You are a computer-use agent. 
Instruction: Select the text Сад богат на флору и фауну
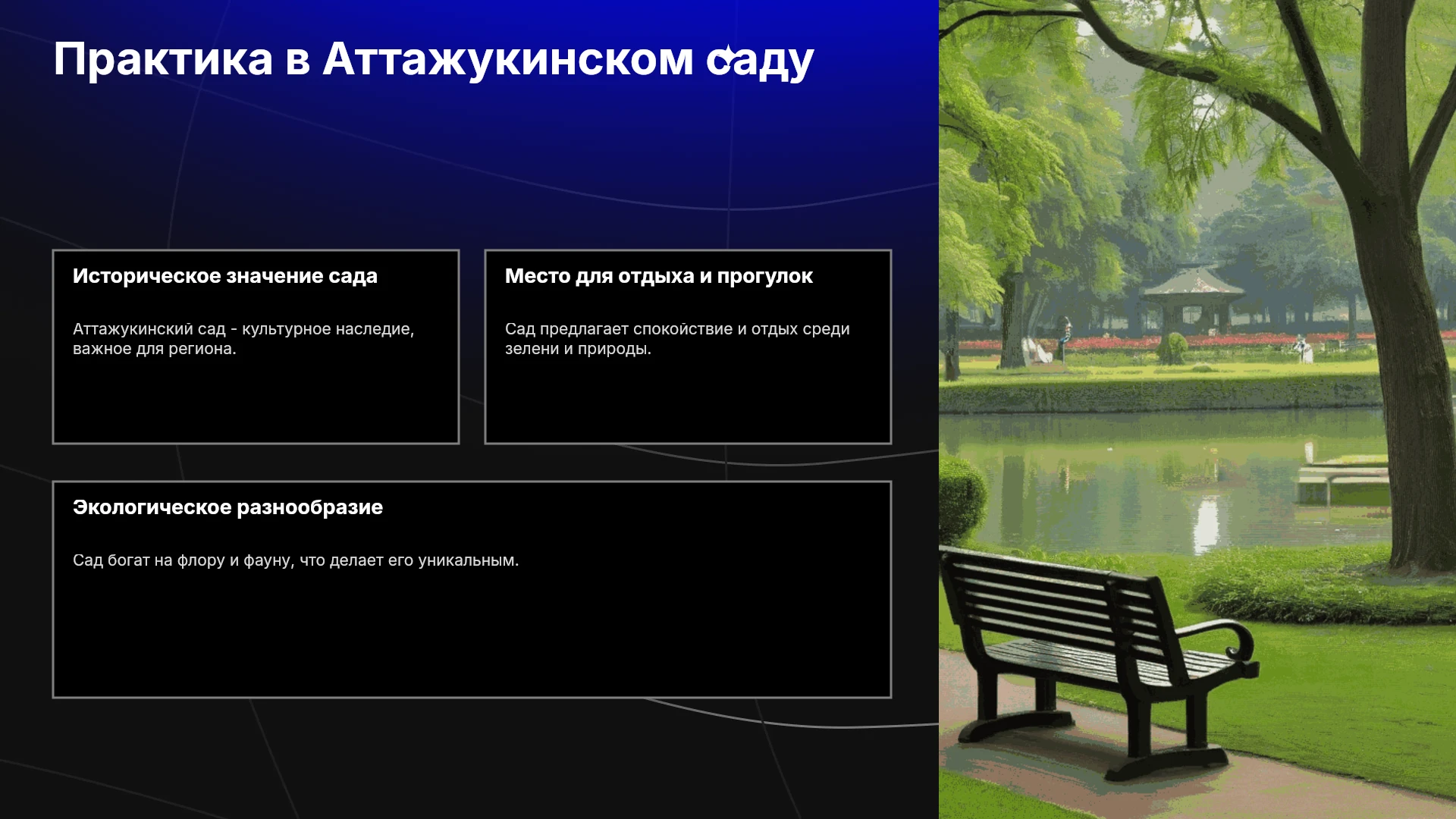click(x=296, y=560)
